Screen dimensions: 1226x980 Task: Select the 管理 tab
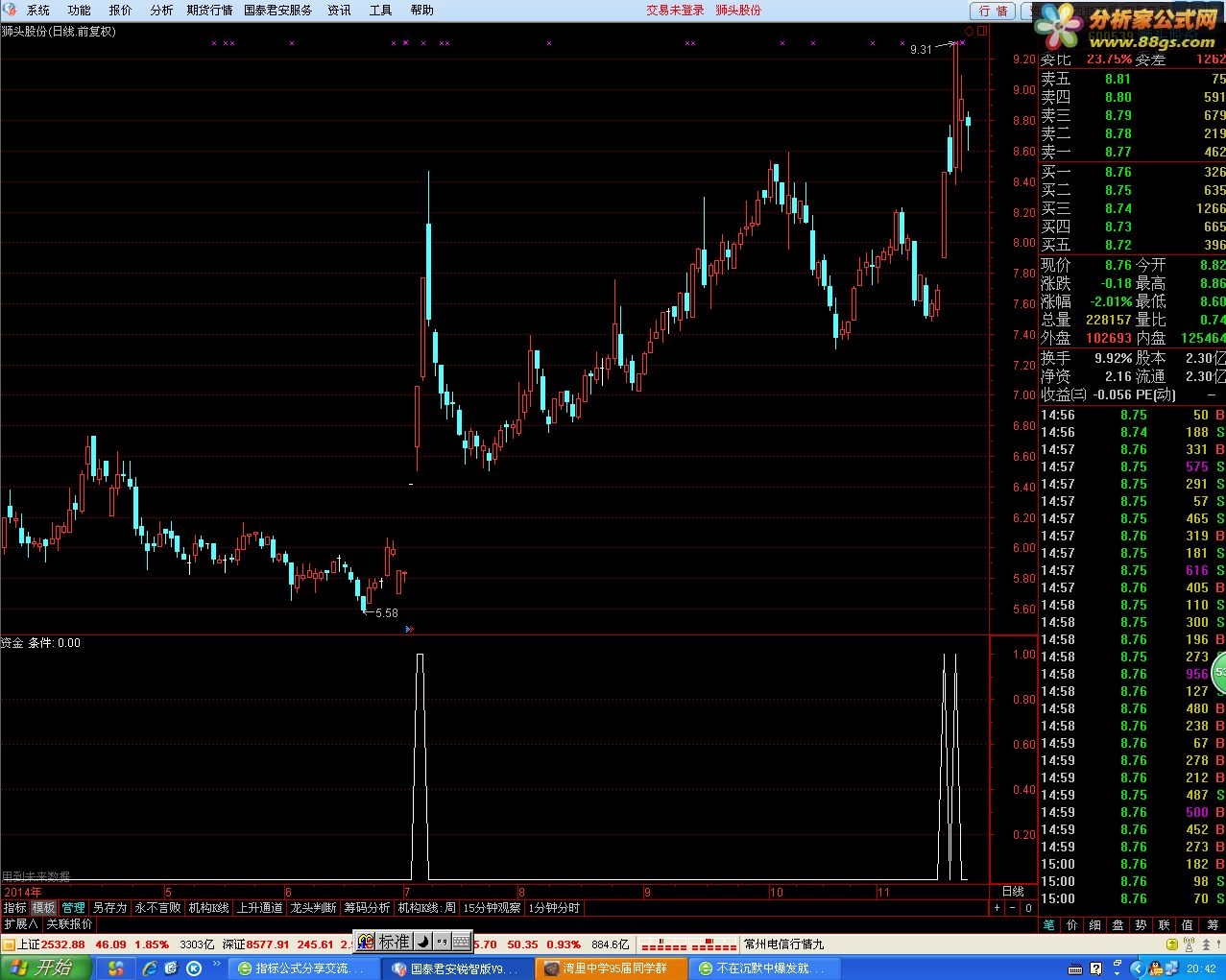click(73, 907)
